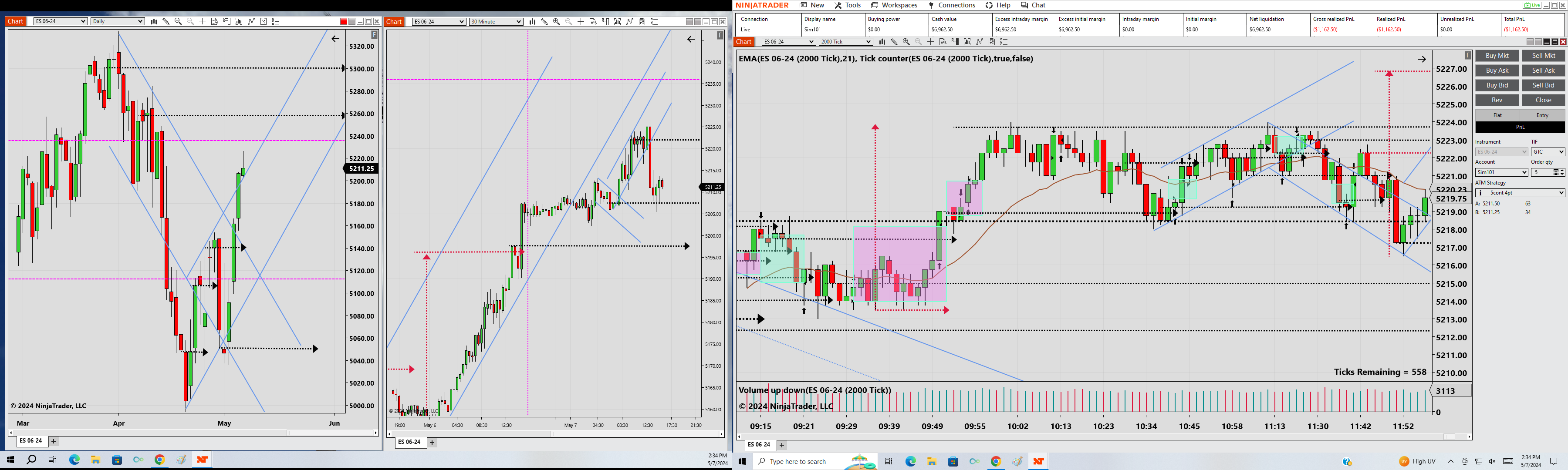The height and width of the screenshot is (470, 1568).
Task: Open chart trader icon in Daily chart
Action: 227,21
